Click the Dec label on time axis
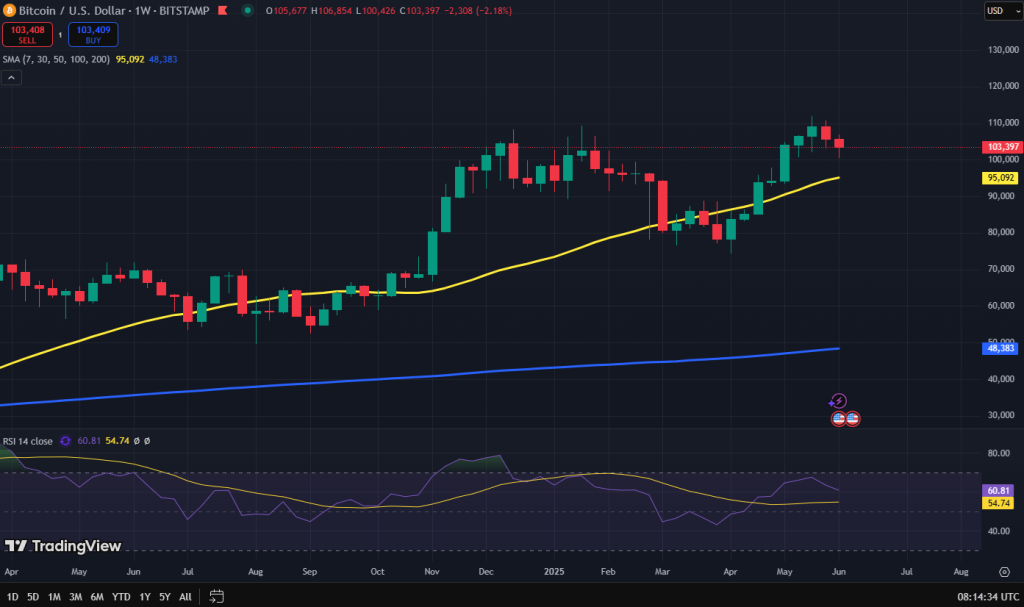 click(x=486, y=572)
